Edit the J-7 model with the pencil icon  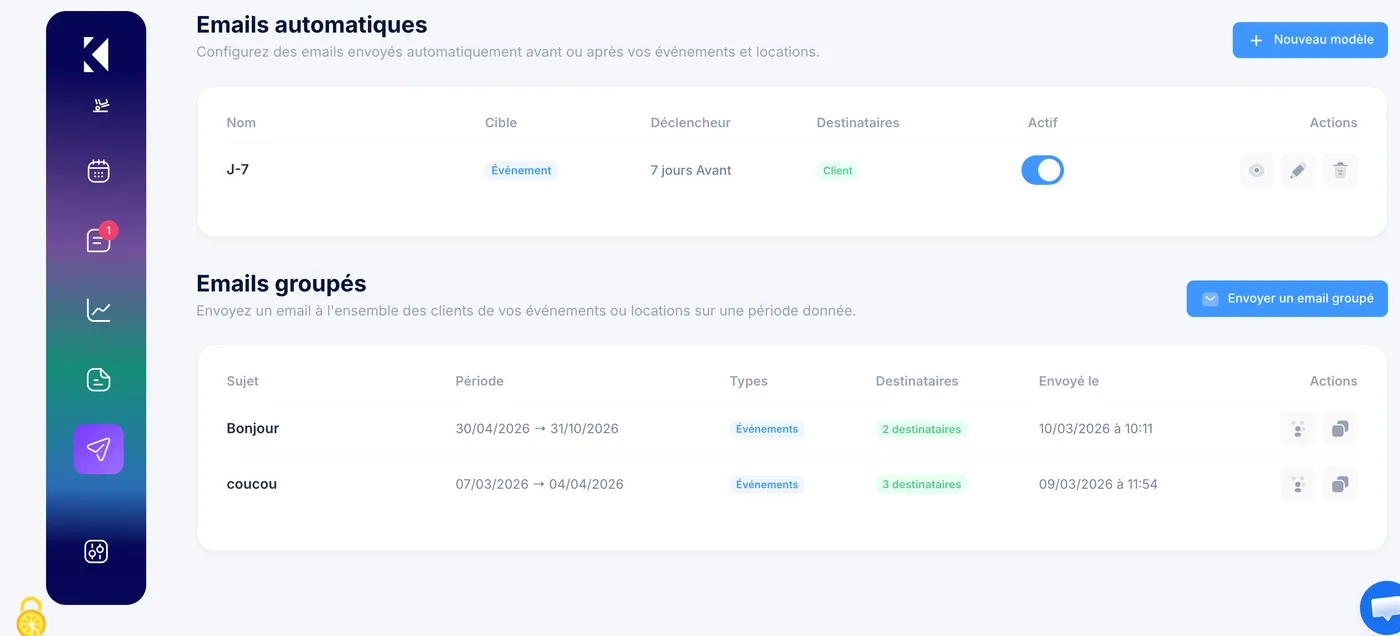point(1298,170)
